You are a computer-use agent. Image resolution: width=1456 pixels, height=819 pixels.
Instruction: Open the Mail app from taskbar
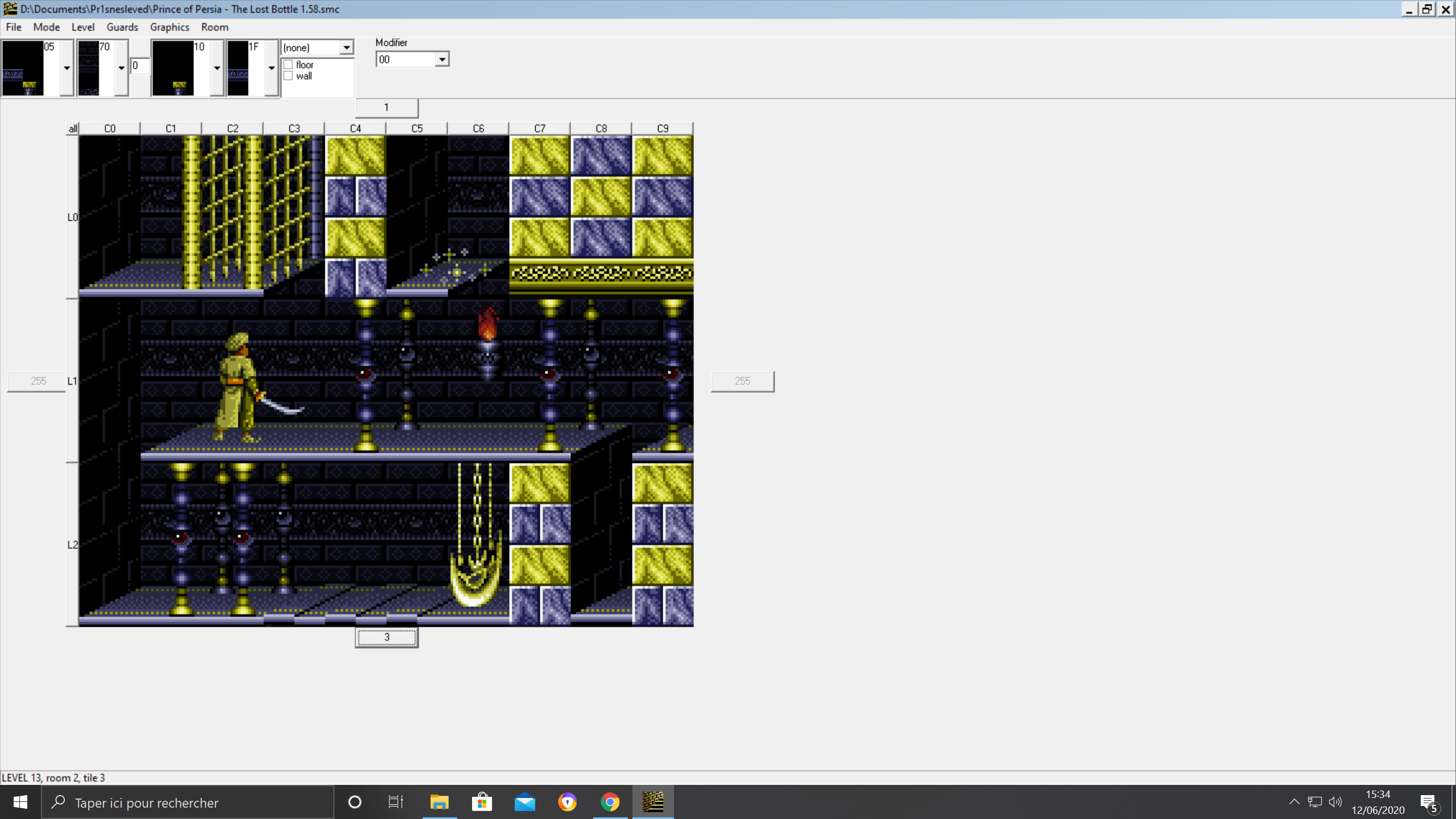click(524, 802)
